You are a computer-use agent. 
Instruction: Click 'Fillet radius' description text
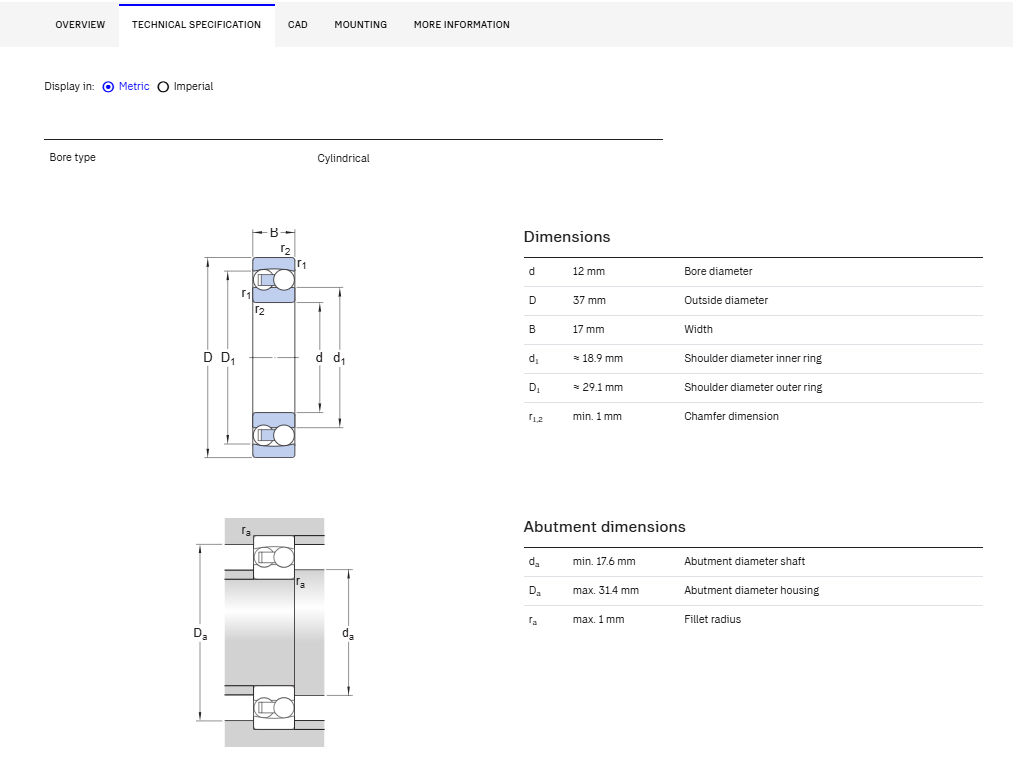713,620
